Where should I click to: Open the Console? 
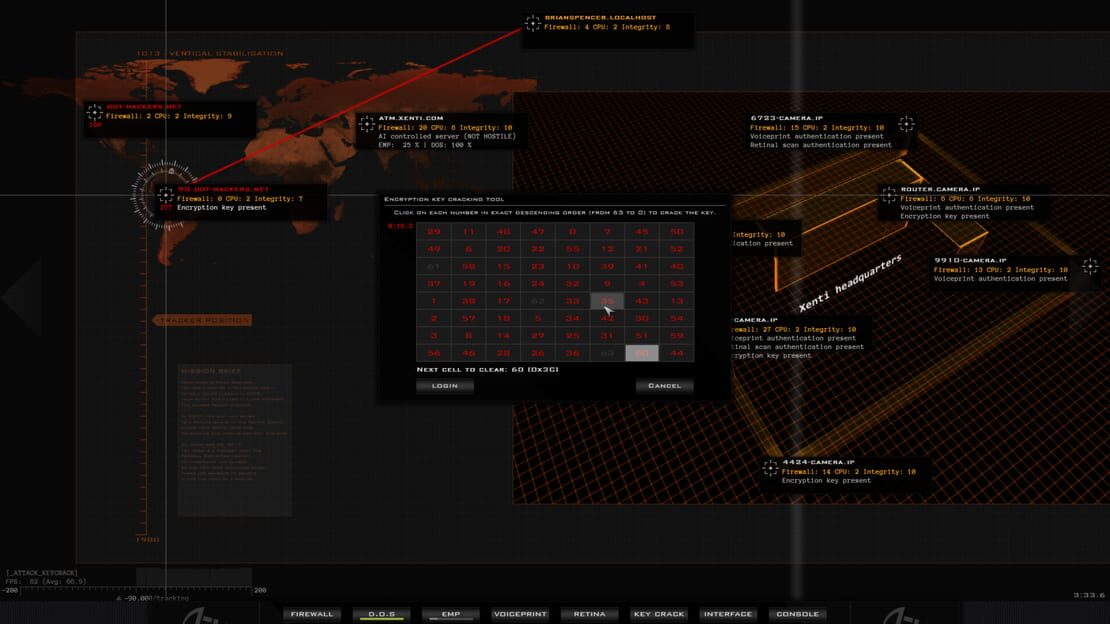(x=797, y=614)
